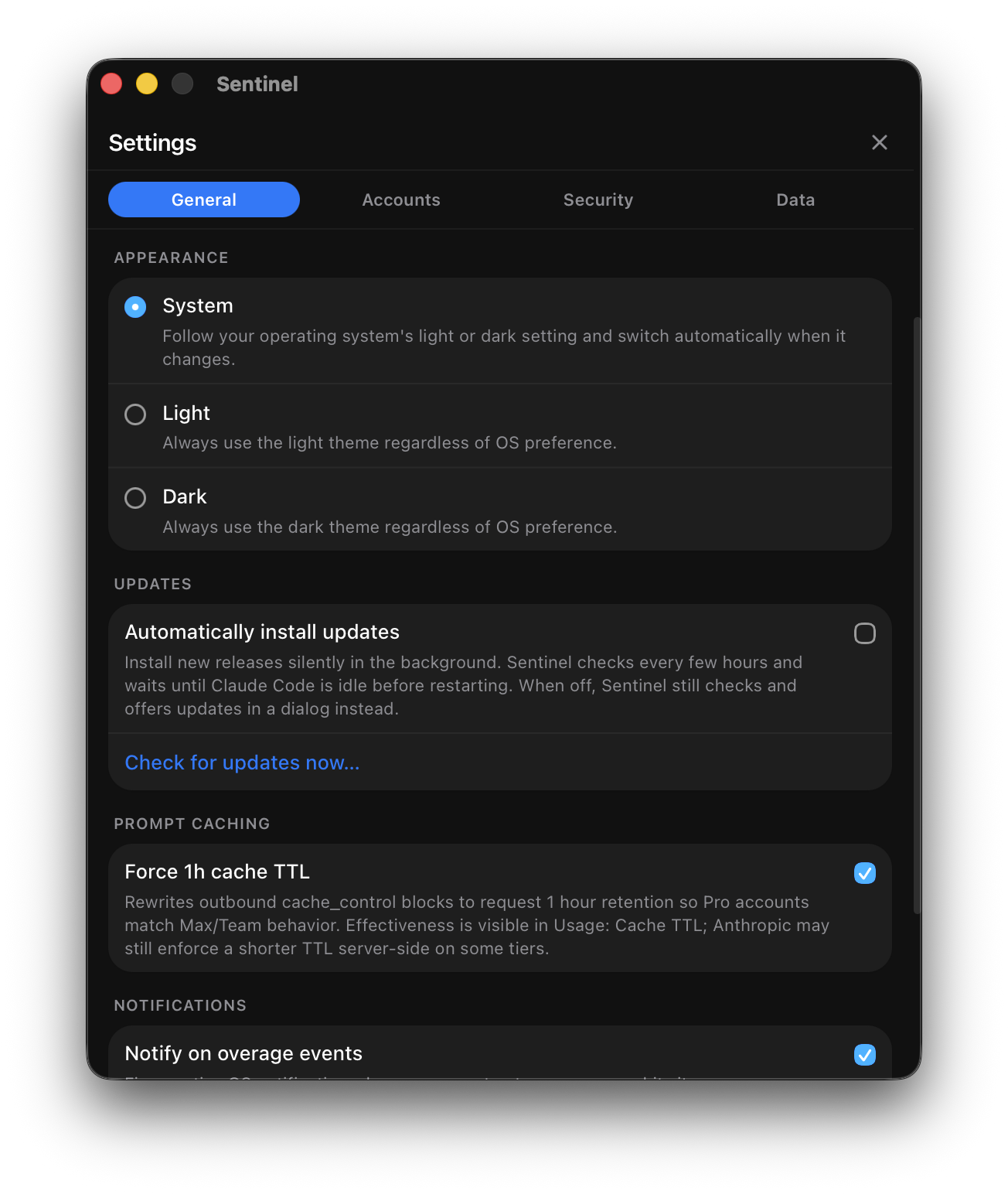The width and height of the screenshot is (1008, 1194).
Task: Close the Settings panel with X icon
Action: [879, 142]
